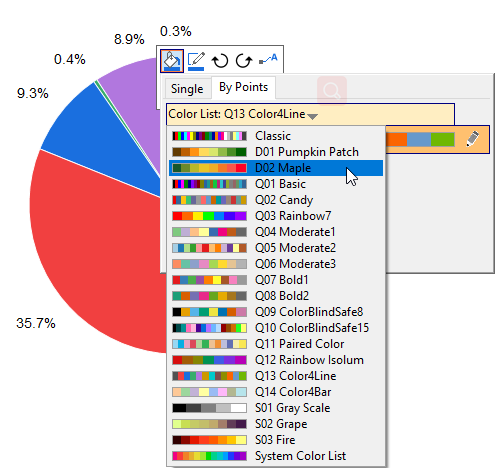This screenshot has width=496, height=468.
Task: Edit color list with pencil icon
Action: pos(473,139)
